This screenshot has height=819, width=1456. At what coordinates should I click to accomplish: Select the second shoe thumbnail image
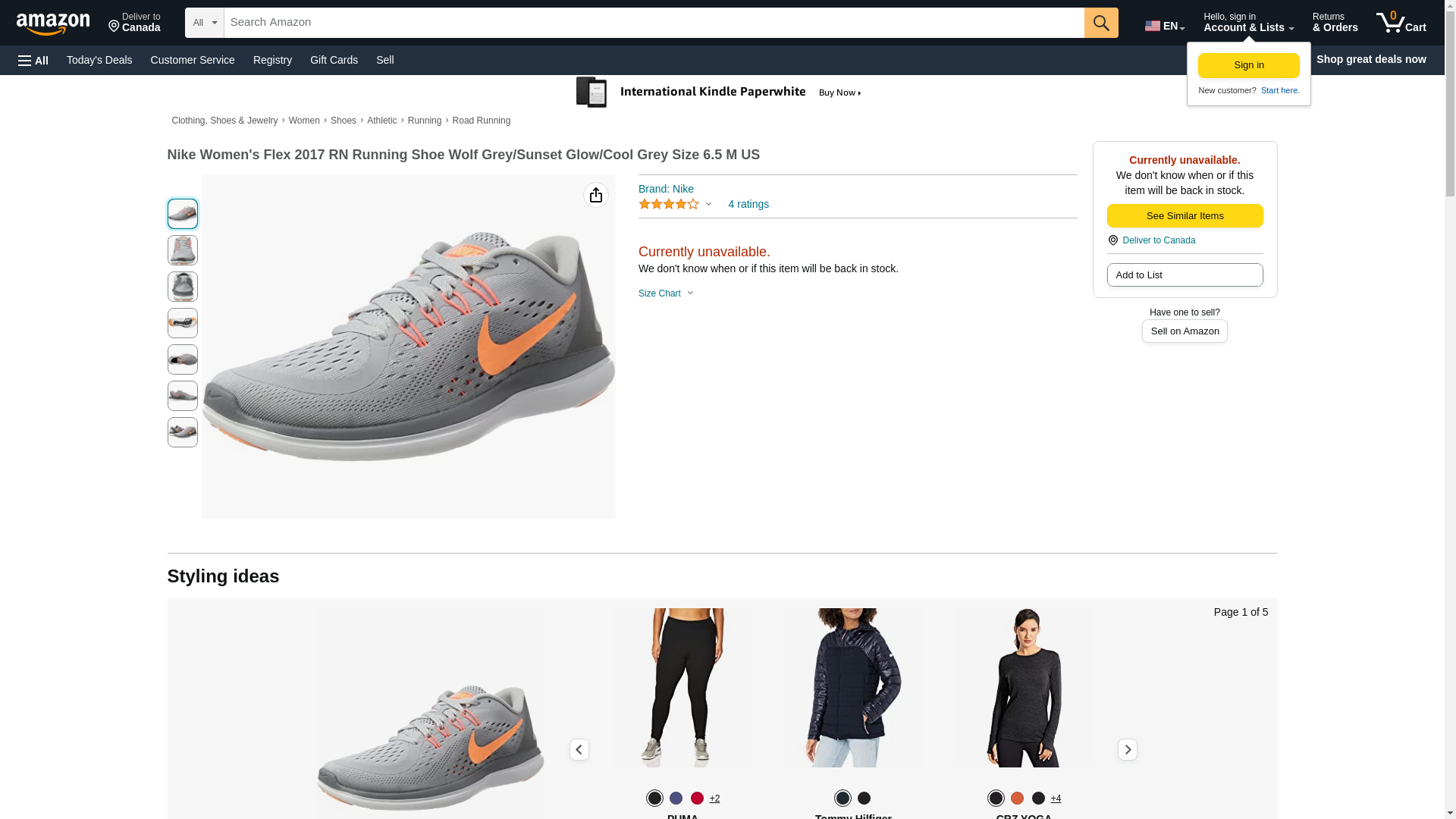coord(182,250)
